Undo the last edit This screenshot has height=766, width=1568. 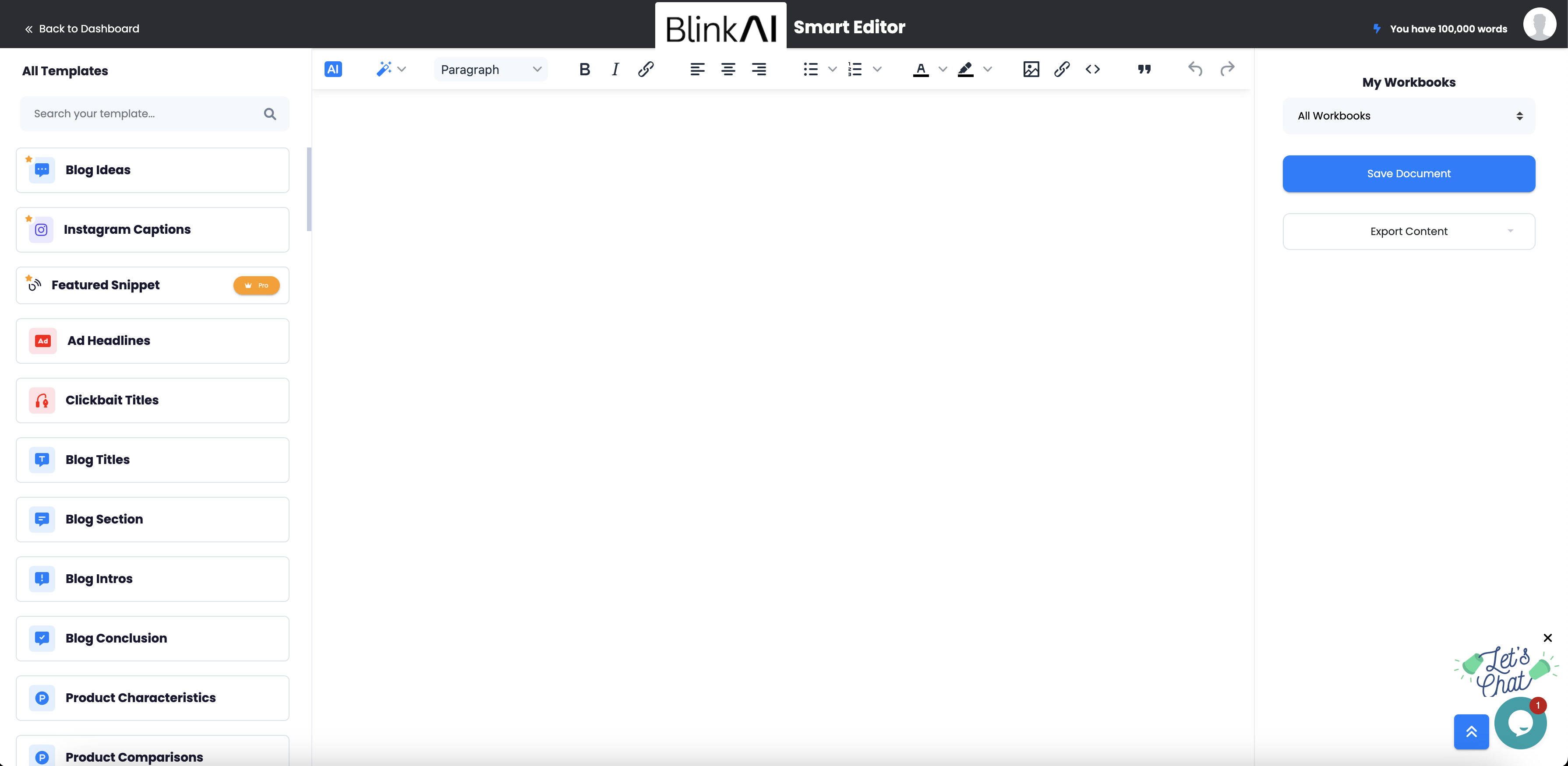[1195, 69]
